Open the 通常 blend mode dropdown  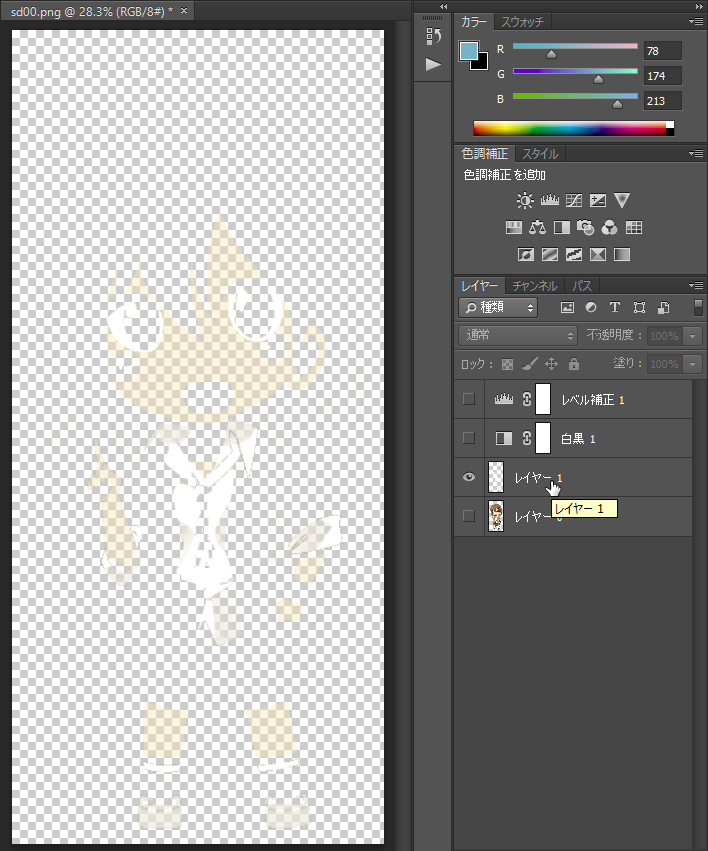pyautogui.click(x=518, y=336)
